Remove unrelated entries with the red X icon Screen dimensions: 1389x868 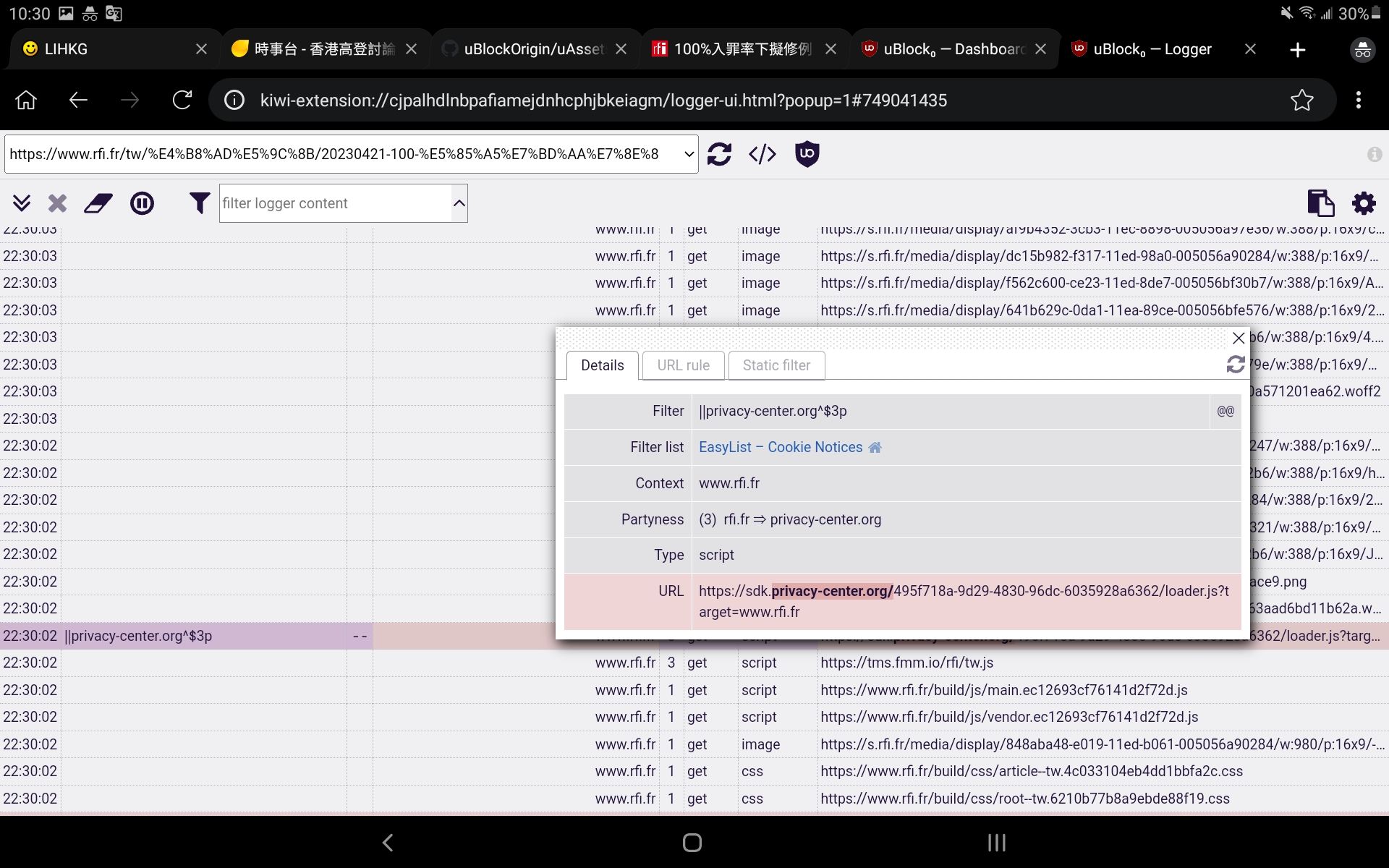point(57,203)
